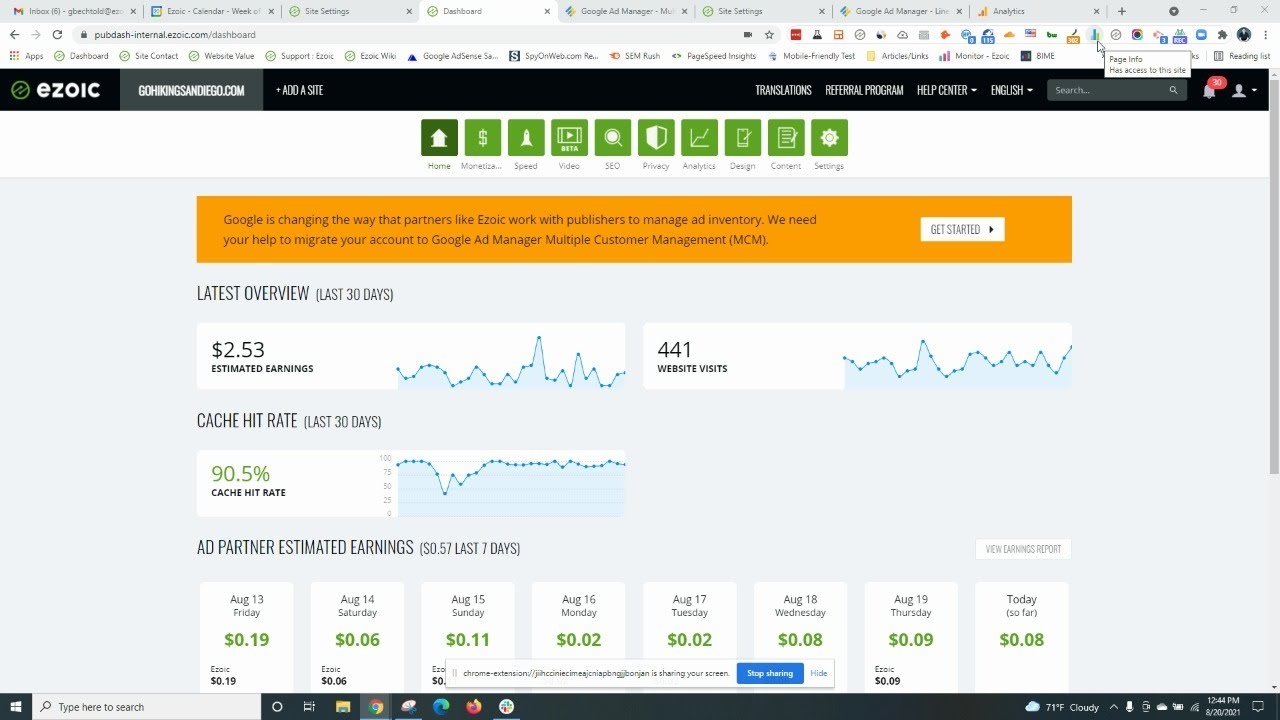The width and height of the screenshot is (1280, 720).
Task: Open Translations in top menu
Action: click(783, 90)
